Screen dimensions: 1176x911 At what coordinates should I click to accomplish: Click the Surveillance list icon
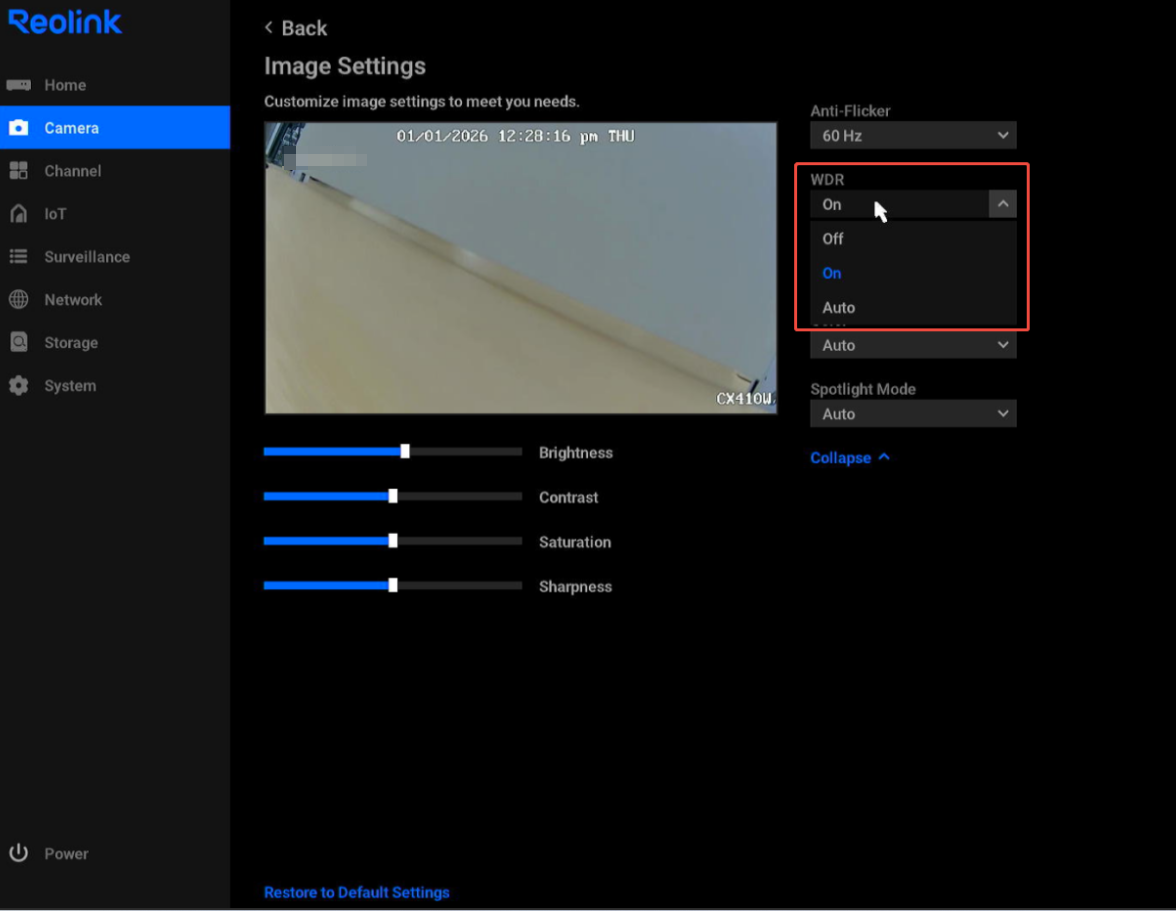point(19,257)
